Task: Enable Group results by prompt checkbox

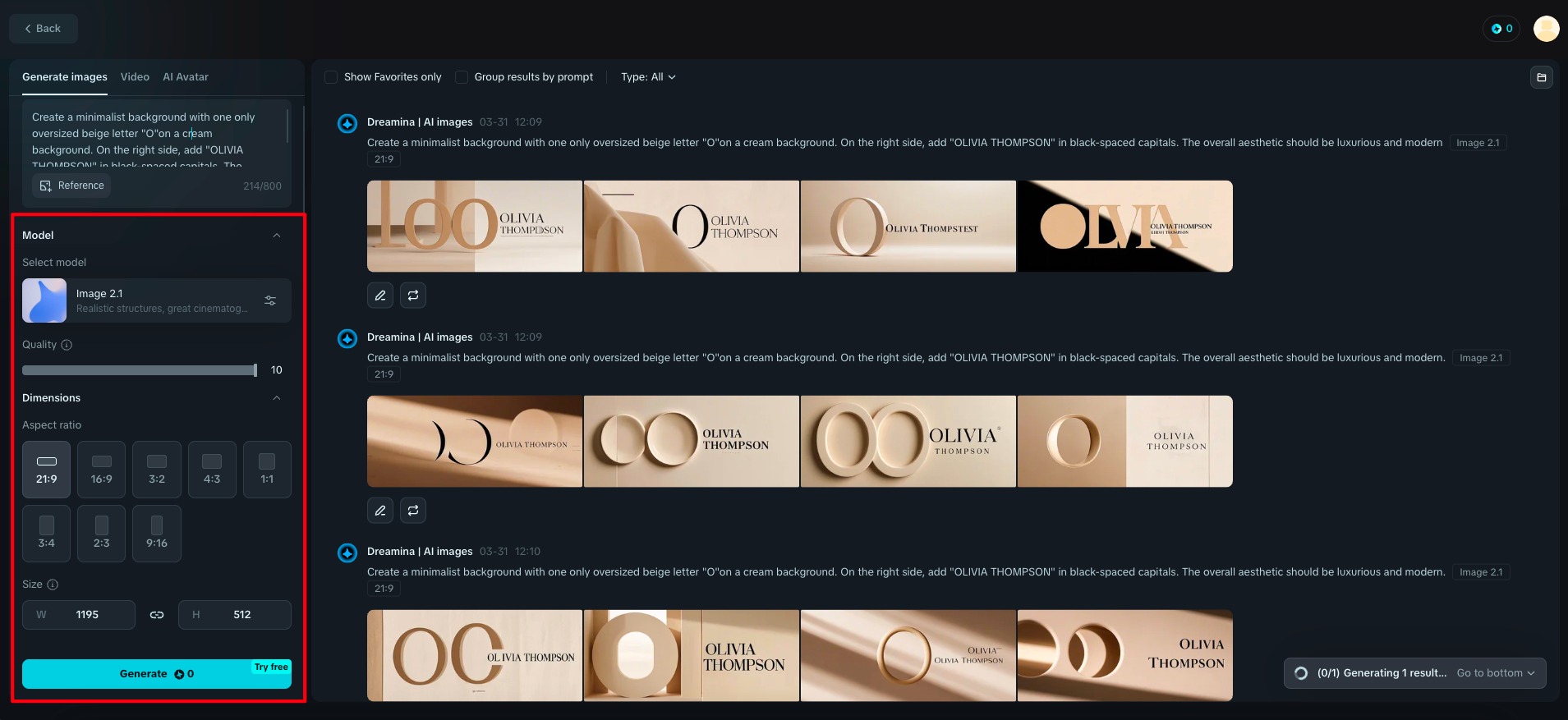Action: [x=462, y=77]
